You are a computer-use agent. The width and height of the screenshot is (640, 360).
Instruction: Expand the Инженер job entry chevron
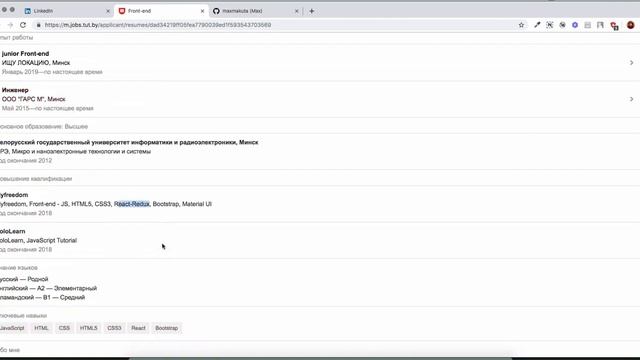[x=631, y=99]
